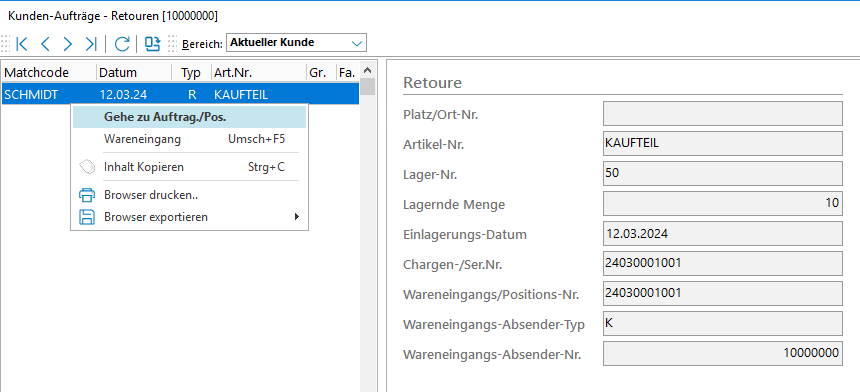
Task: Sort by Typ column header
Action: [x=191, y=72]
